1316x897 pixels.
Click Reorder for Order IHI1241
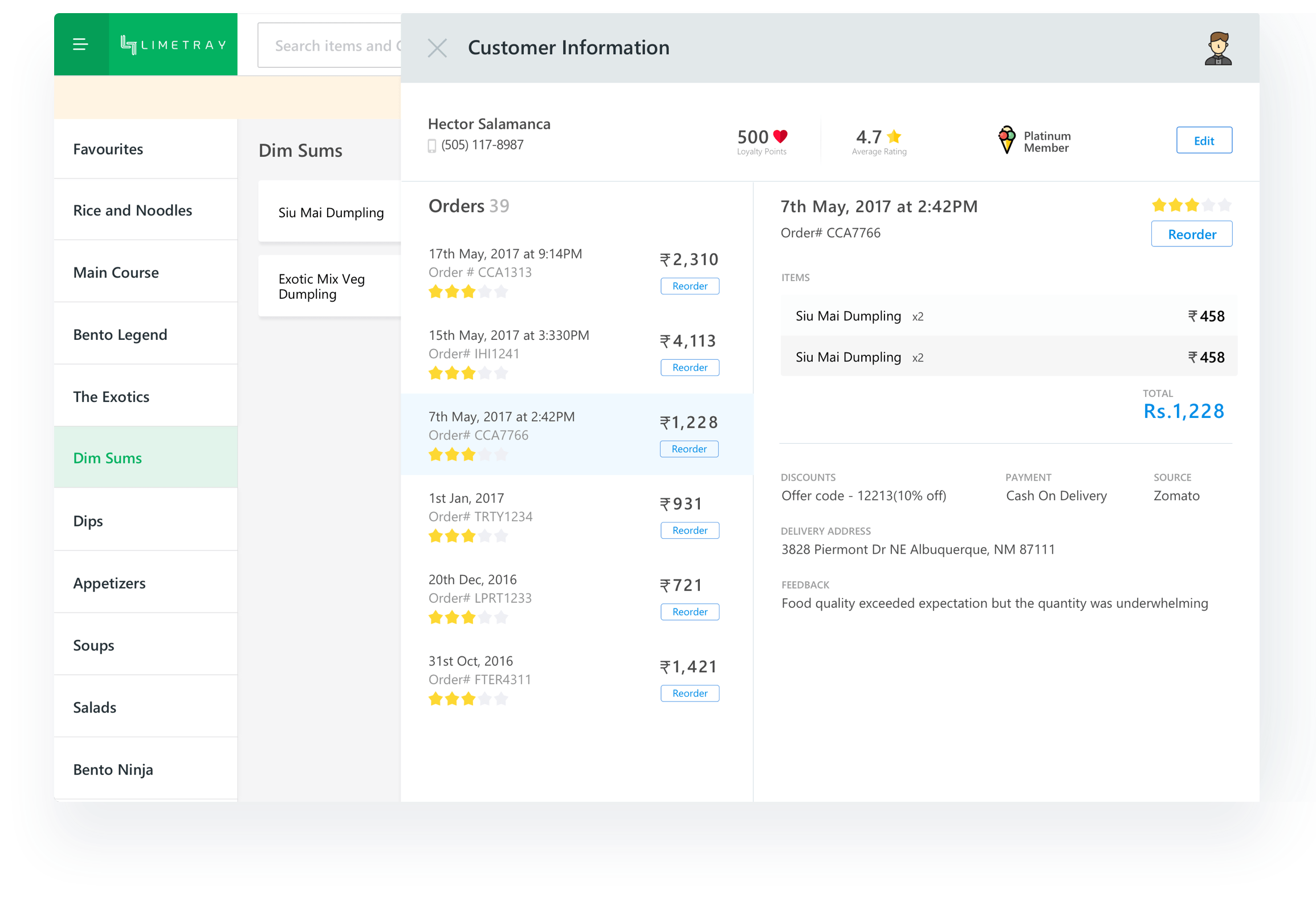pyautogui.click(x=690, y=367)
